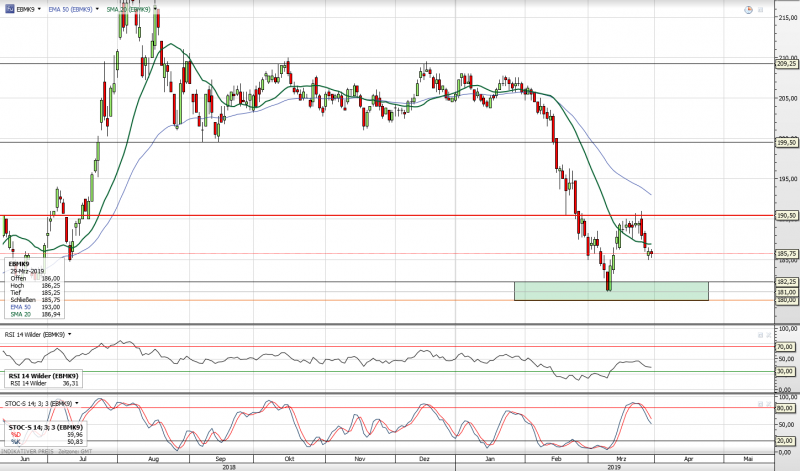
Task: Click the clock icon at top right
Action: pos(748,9)
